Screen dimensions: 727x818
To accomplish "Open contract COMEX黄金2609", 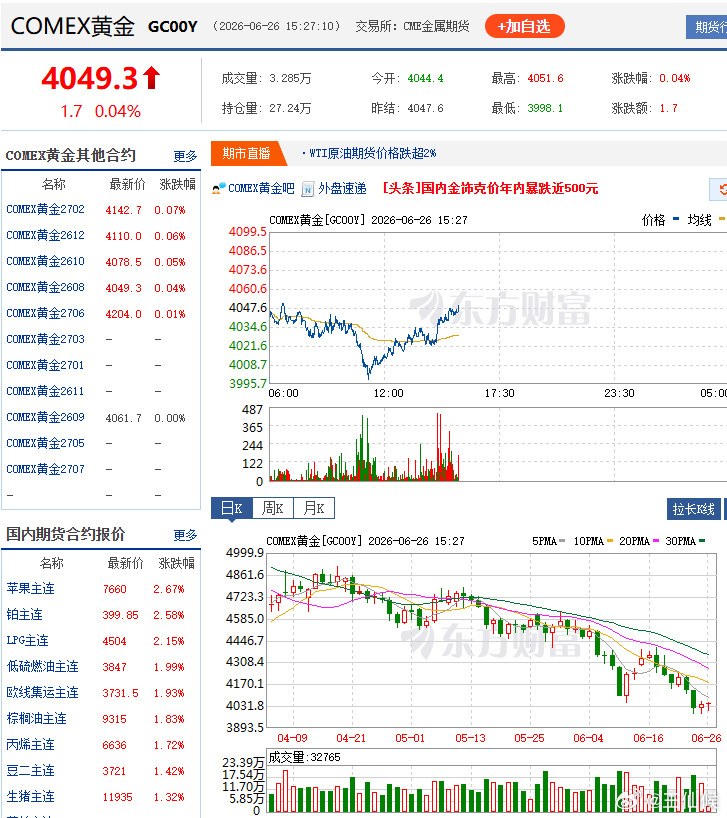I will click(45, 417).
